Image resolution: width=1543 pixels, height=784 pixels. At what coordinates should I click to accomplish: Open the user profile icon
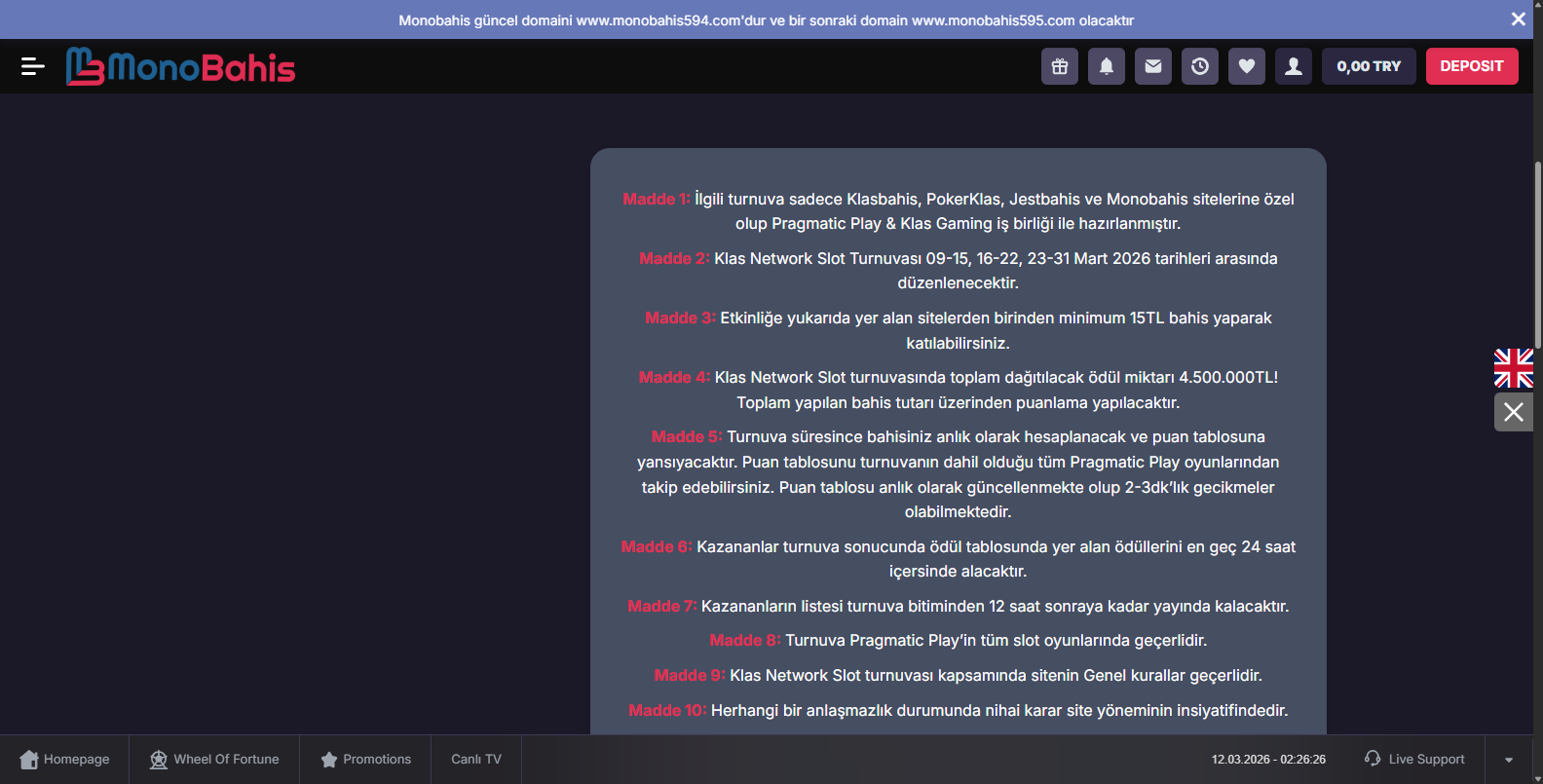[x=1294, y=66]
